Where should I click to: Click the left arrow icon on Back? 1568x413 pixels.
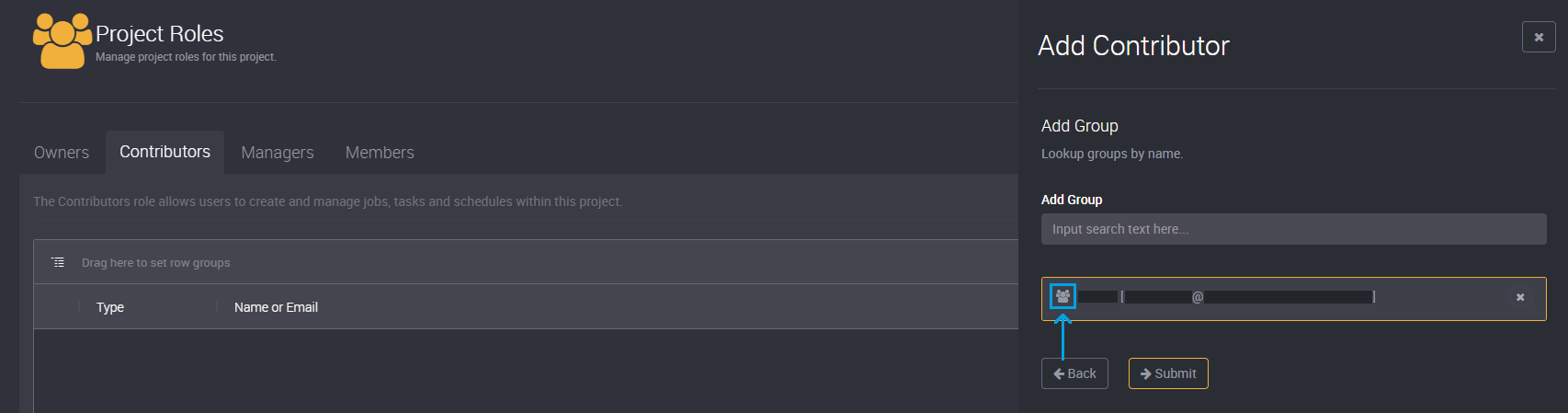click(x=1059, y=373)
